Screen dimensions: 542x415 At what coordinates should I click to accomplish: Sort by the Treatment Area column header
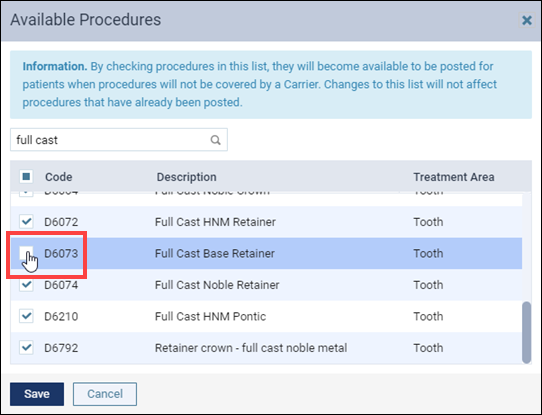(x=454, y=177)
